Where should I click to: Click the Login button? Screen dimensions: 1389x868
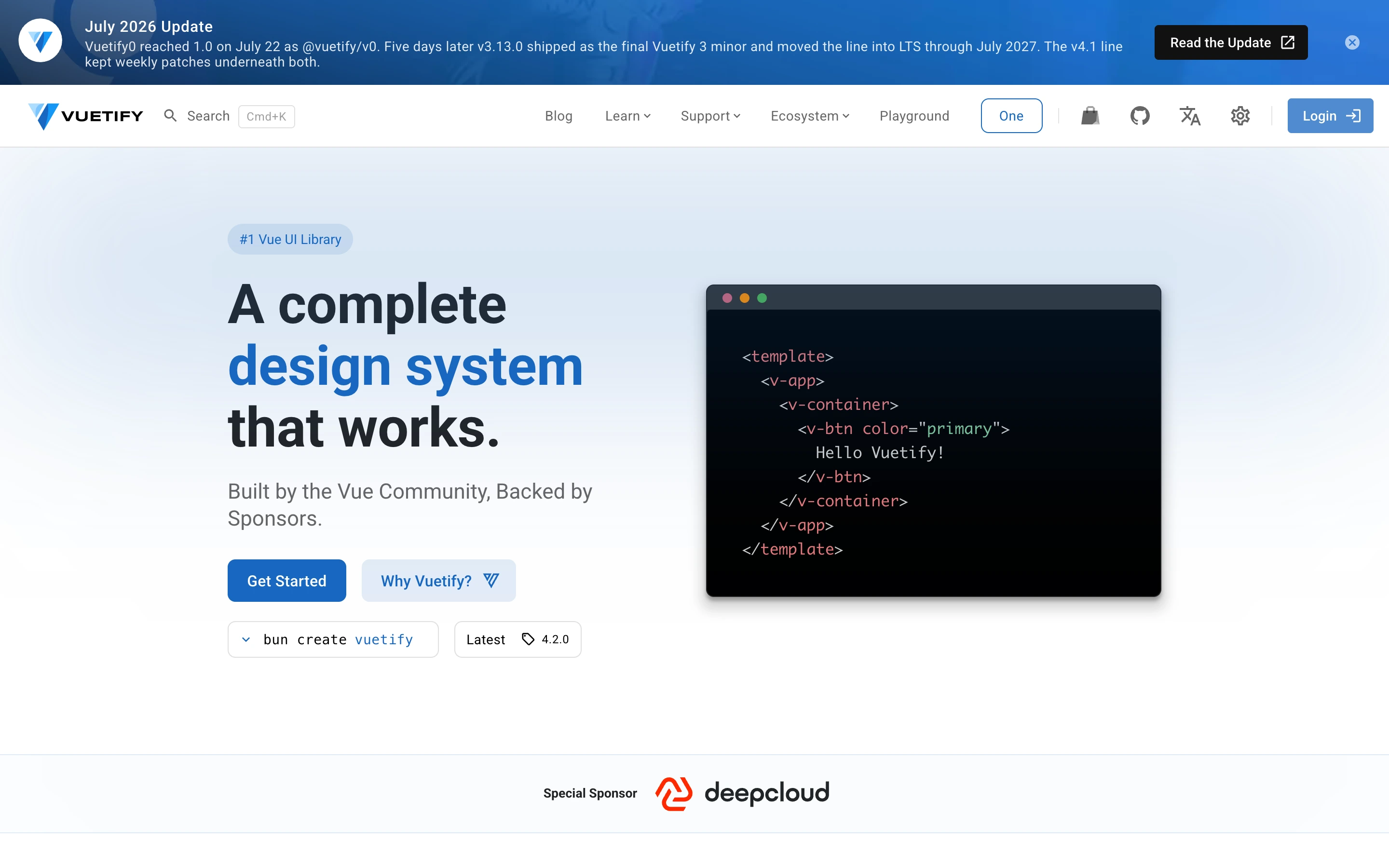click(x=1330, y=116)
